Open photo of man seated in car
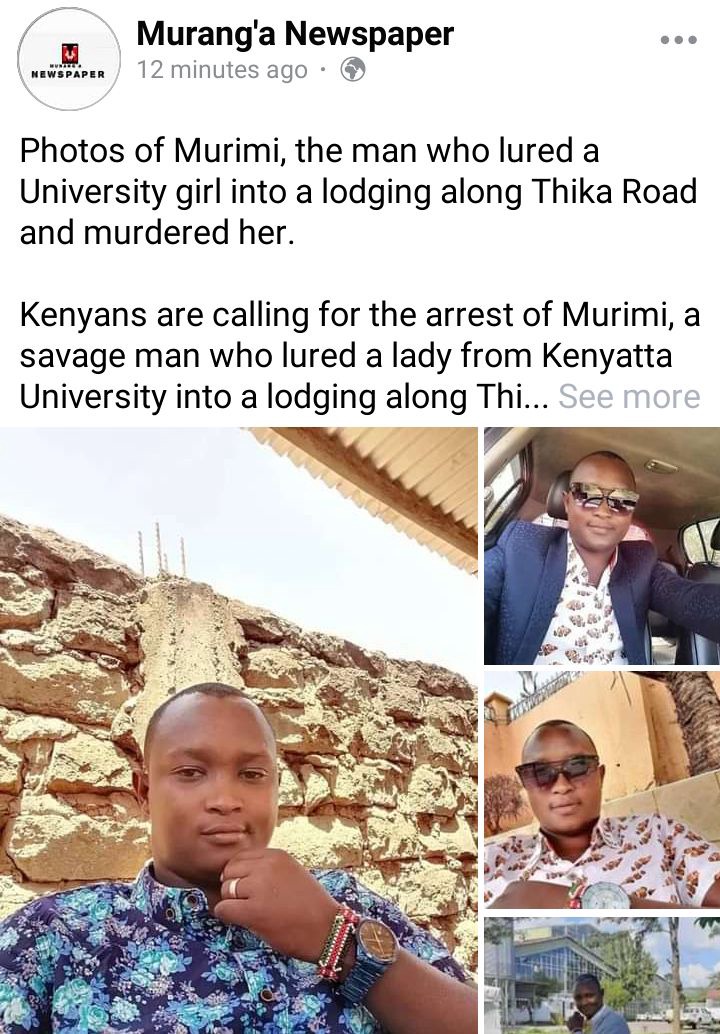Screen dimensions: 720x1034 [x=602, y=546]
